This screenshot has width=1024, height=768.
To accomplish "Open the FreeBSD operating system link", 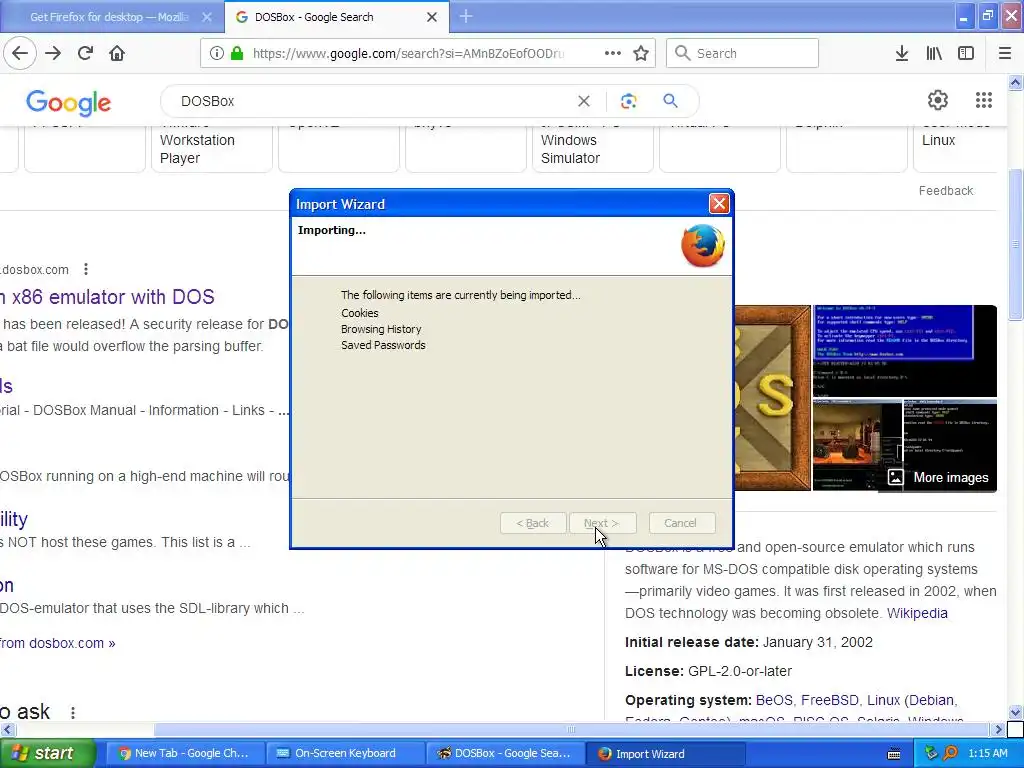I will point(829,700).
